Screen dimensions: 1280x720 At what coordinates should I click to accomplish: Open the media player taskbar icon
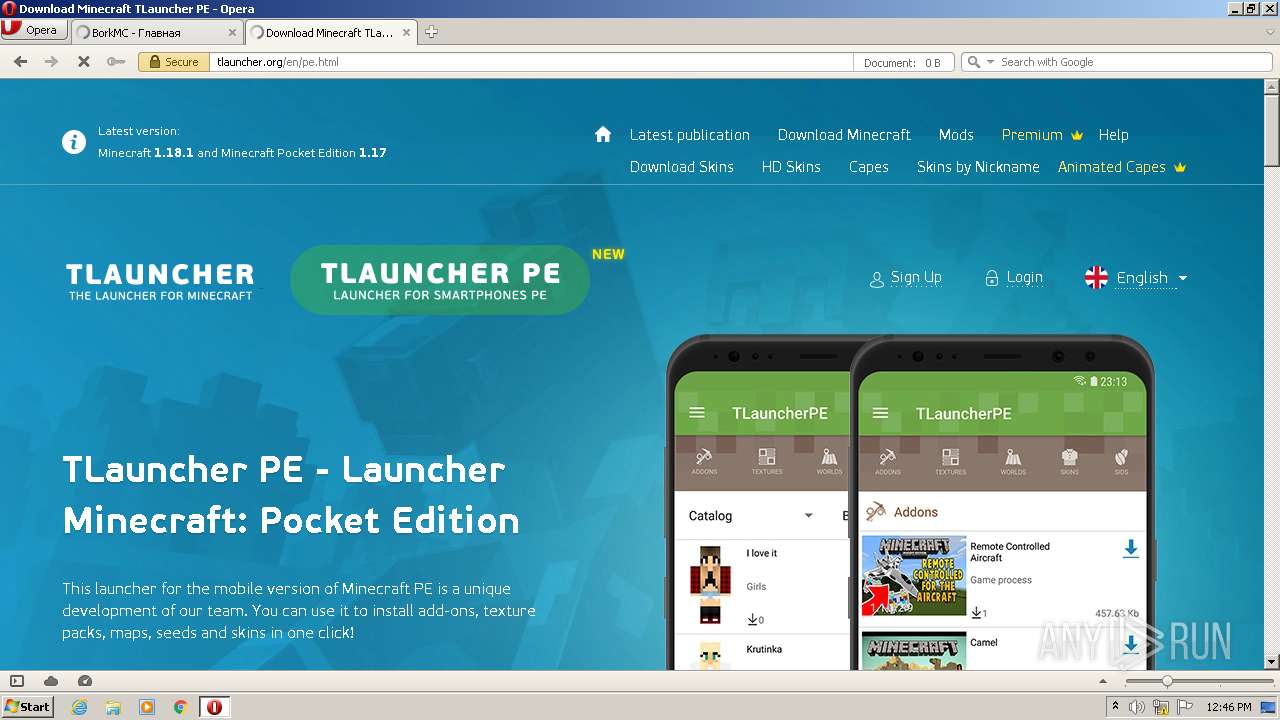(147, 707)
